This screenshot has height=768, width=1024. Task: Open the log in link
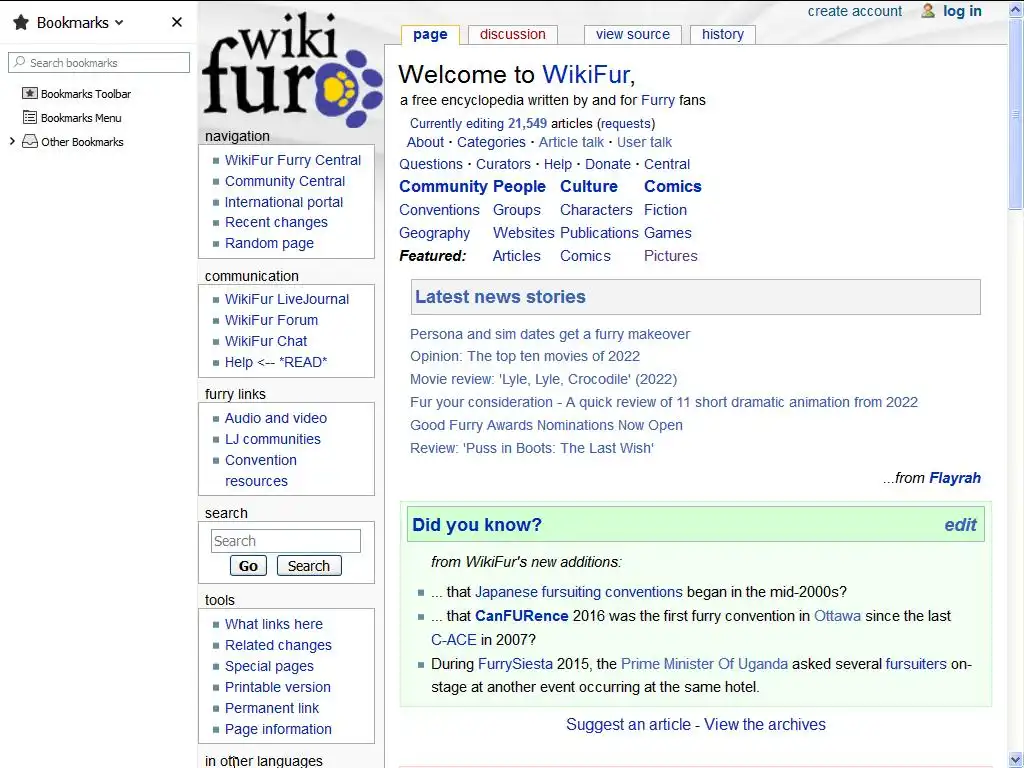pyautogui.click(x=962, y=11)
